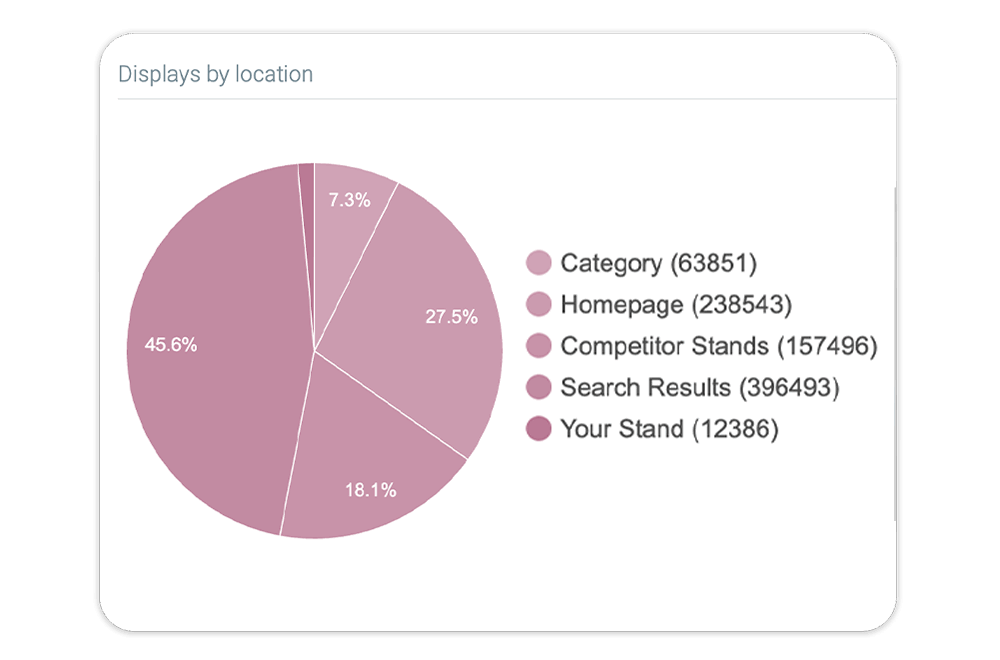The image size is (1000, 660).
Task: Click the Competitor Stands legend color dot
Action: pyautogui.click(x=539, y=346)
